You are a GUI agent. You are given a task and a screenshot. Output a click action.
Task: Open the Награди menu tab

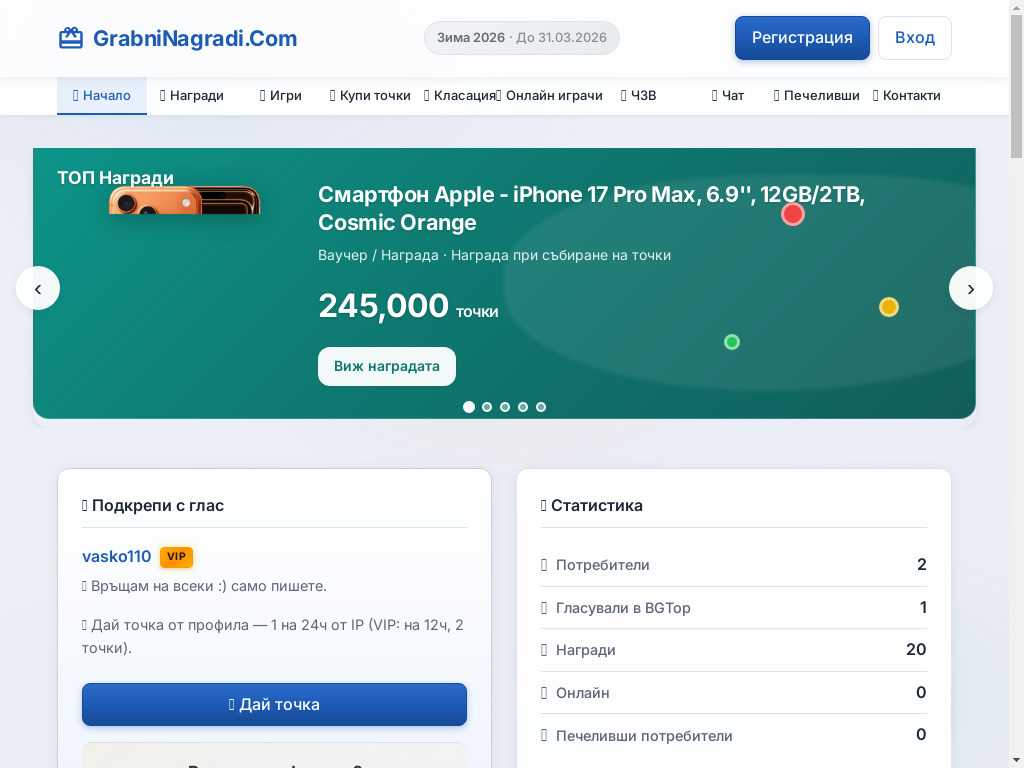click(x=191, y=96)
